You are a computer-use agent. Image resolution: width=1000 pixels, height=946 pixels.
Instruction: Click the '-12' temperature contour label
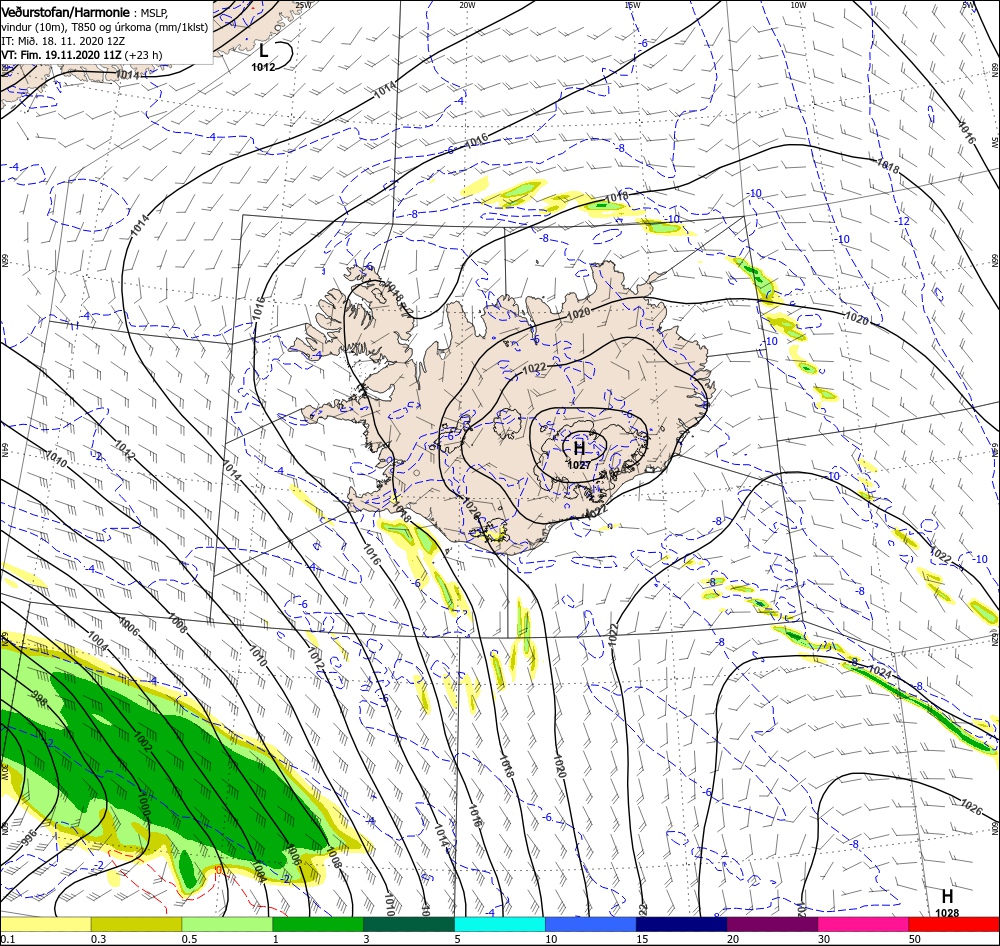[903, 221]
